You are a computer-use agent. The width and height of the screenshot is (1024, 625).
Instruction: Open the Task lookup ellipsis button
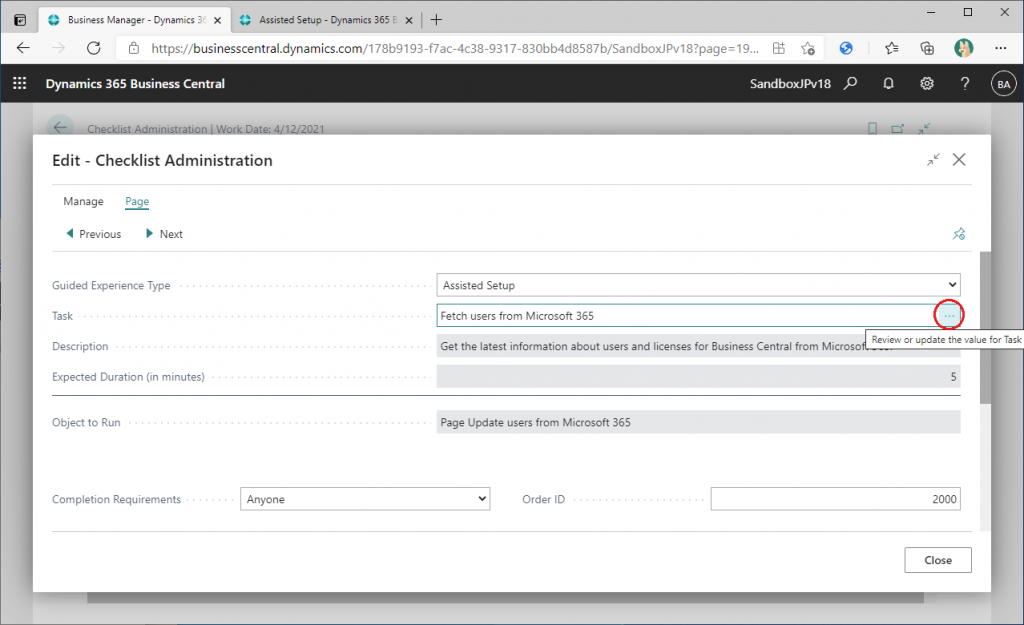click(x=949, y=316)
